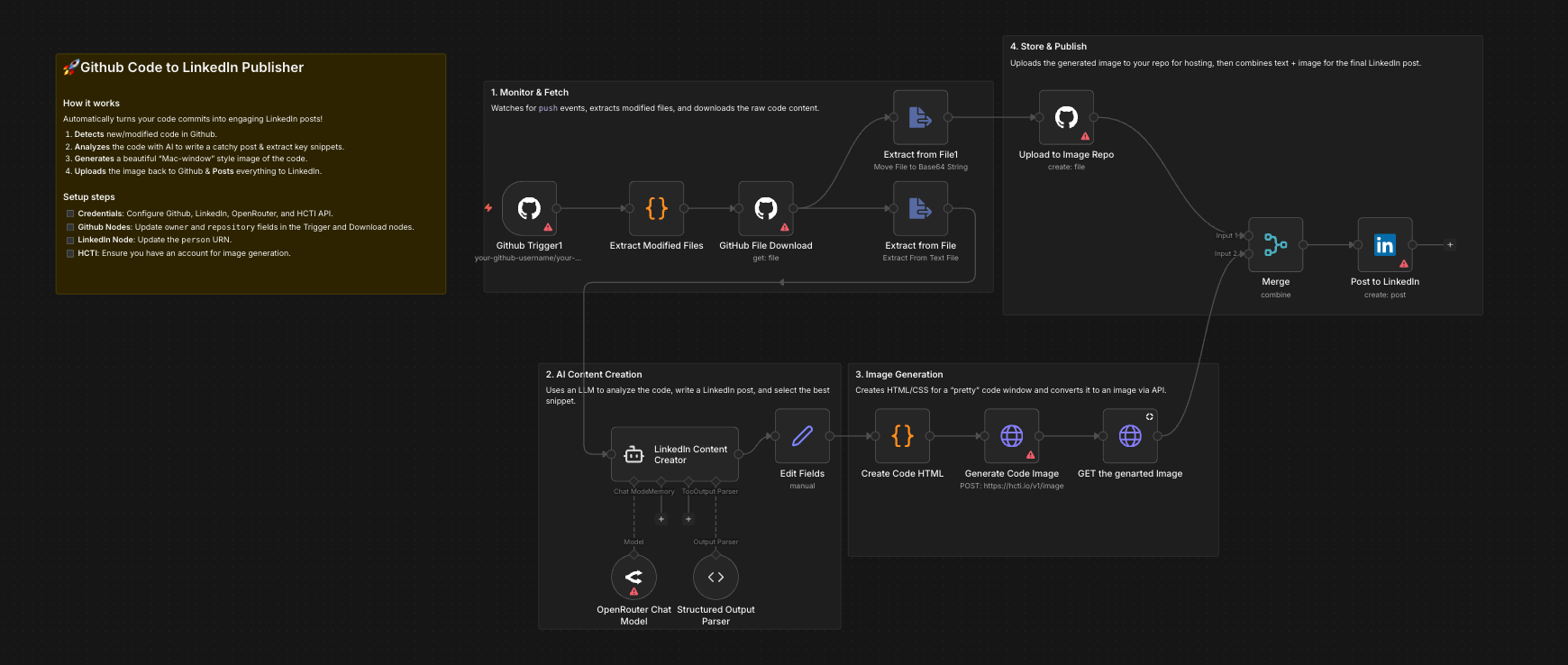Screen dimensions: 1568x665
Task: Click the plus under Tool connector
Action: pyautogui.click(x=688, y=519)
